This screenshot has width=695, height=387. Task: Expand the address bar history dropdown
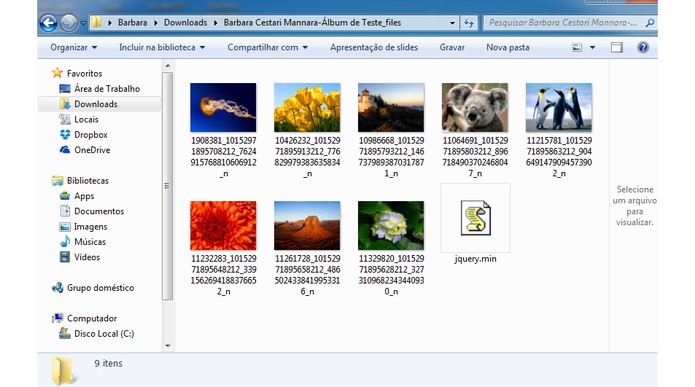click(x=452, y=23)
